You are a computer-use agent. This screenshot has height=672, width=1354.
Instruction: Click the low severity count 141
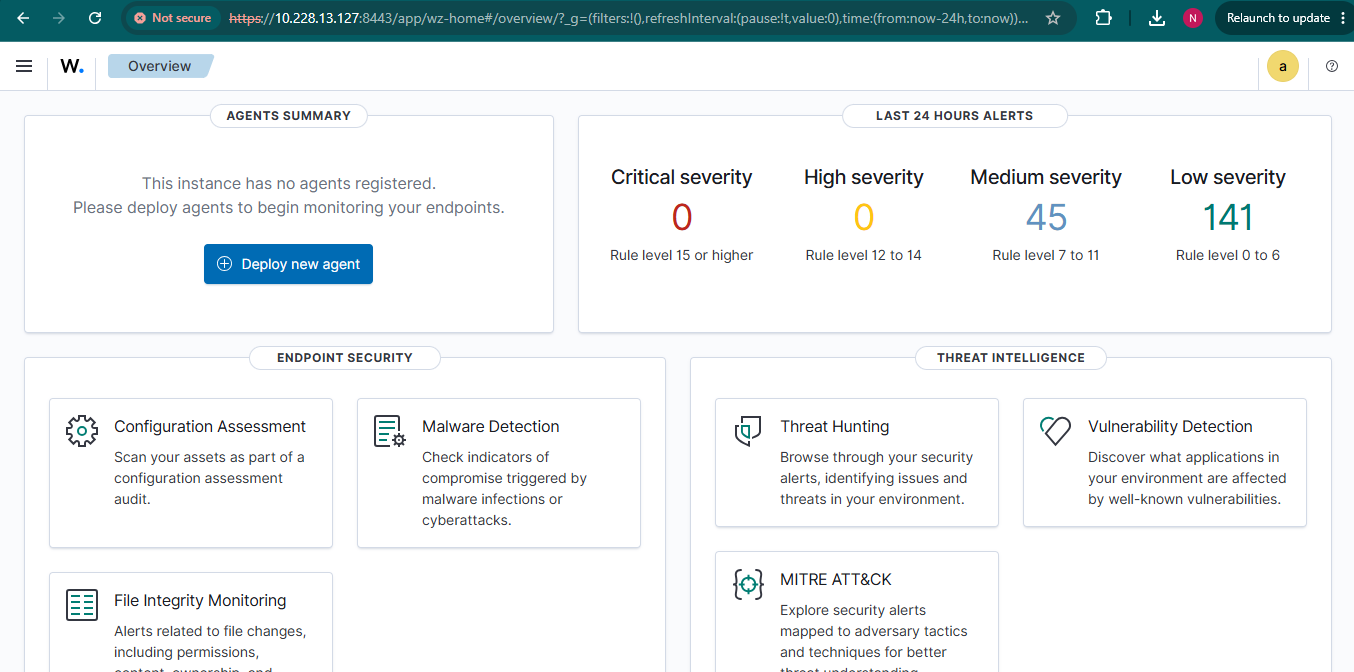coord(1228,217)
